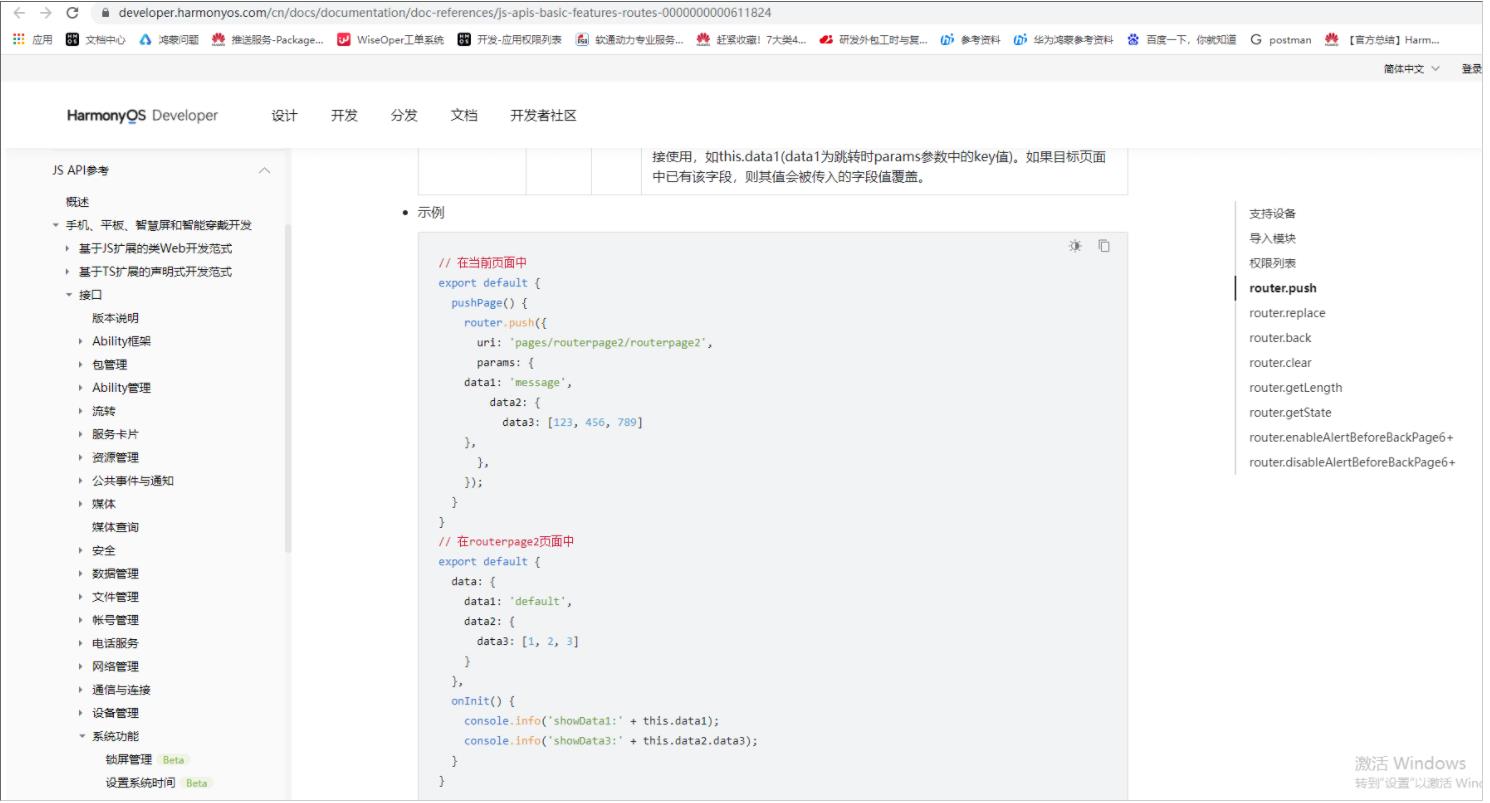
Task: Open the WiseOper工单系统 bookmark
Action: (390, 40)
